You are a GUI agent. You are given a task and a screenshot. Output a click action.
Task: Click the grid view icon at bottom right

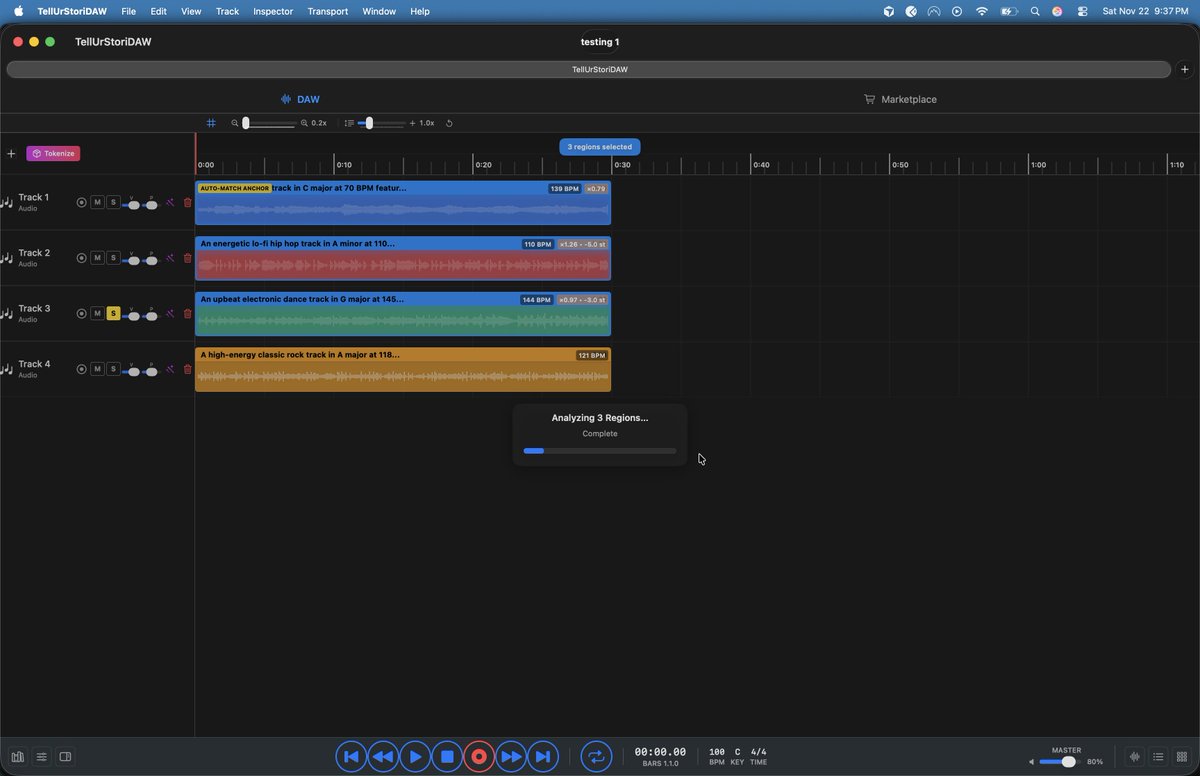[x=1181, y=757]
